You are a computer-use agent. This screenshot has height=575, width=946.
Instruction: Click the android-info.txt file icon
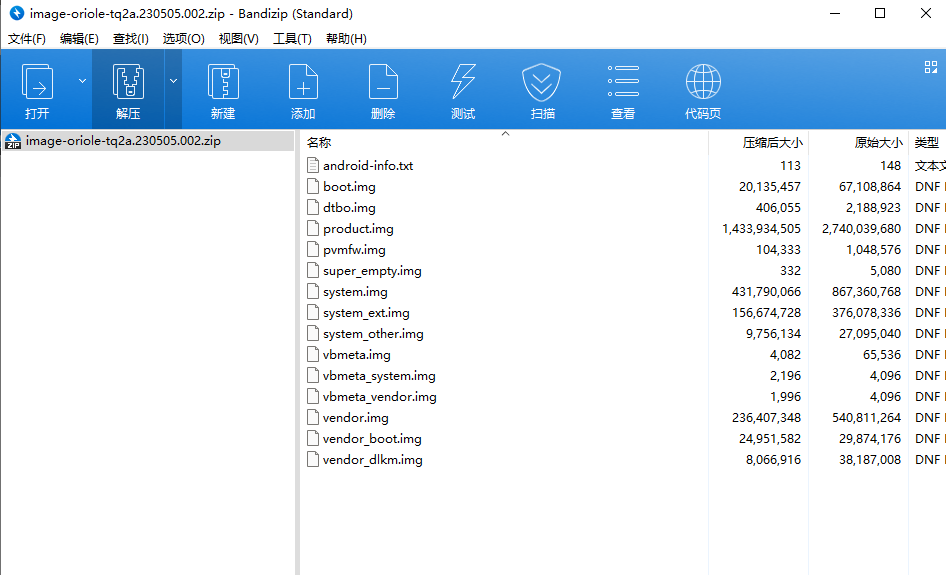pyautogui.click(x=313, y=165)
